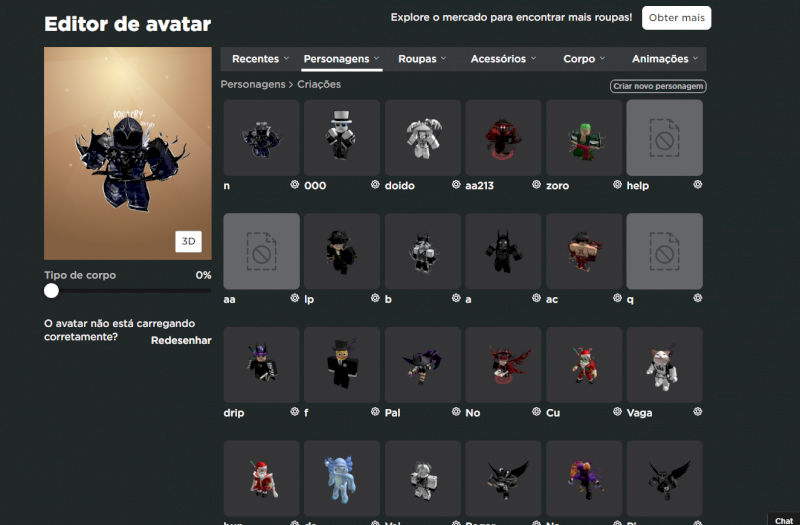
Task: Open settings gear for character 000
Action: (x=375, y=185)
